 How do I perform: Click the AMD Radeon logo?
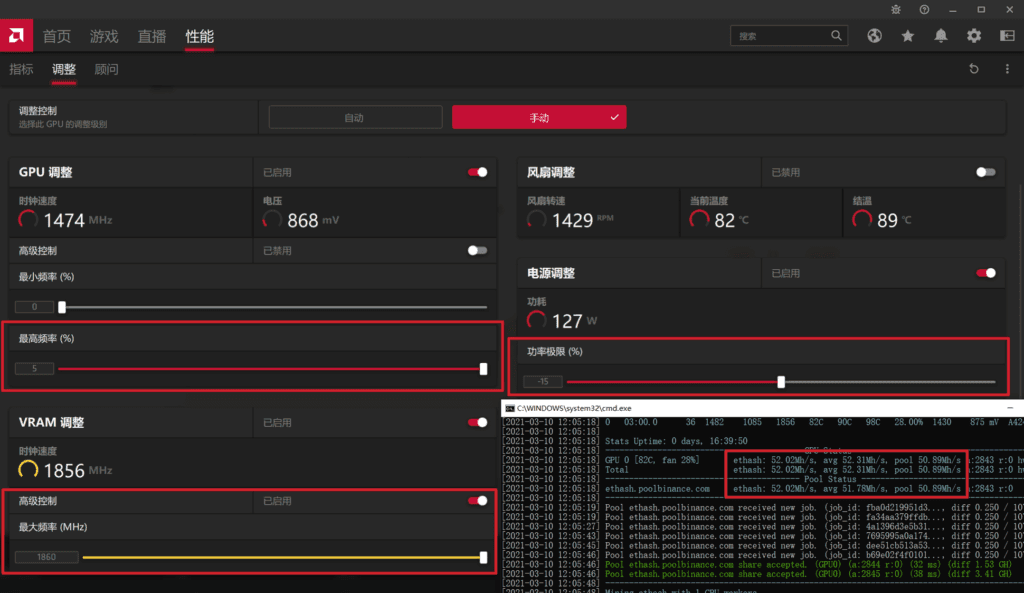tap(15, 35)
